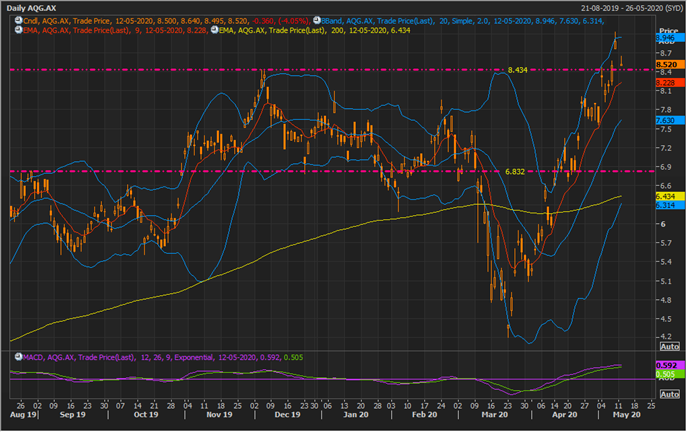Screen dimensions: 687x432
Task: Click the blue middle band tag 7.630
Action: (670, 120)
